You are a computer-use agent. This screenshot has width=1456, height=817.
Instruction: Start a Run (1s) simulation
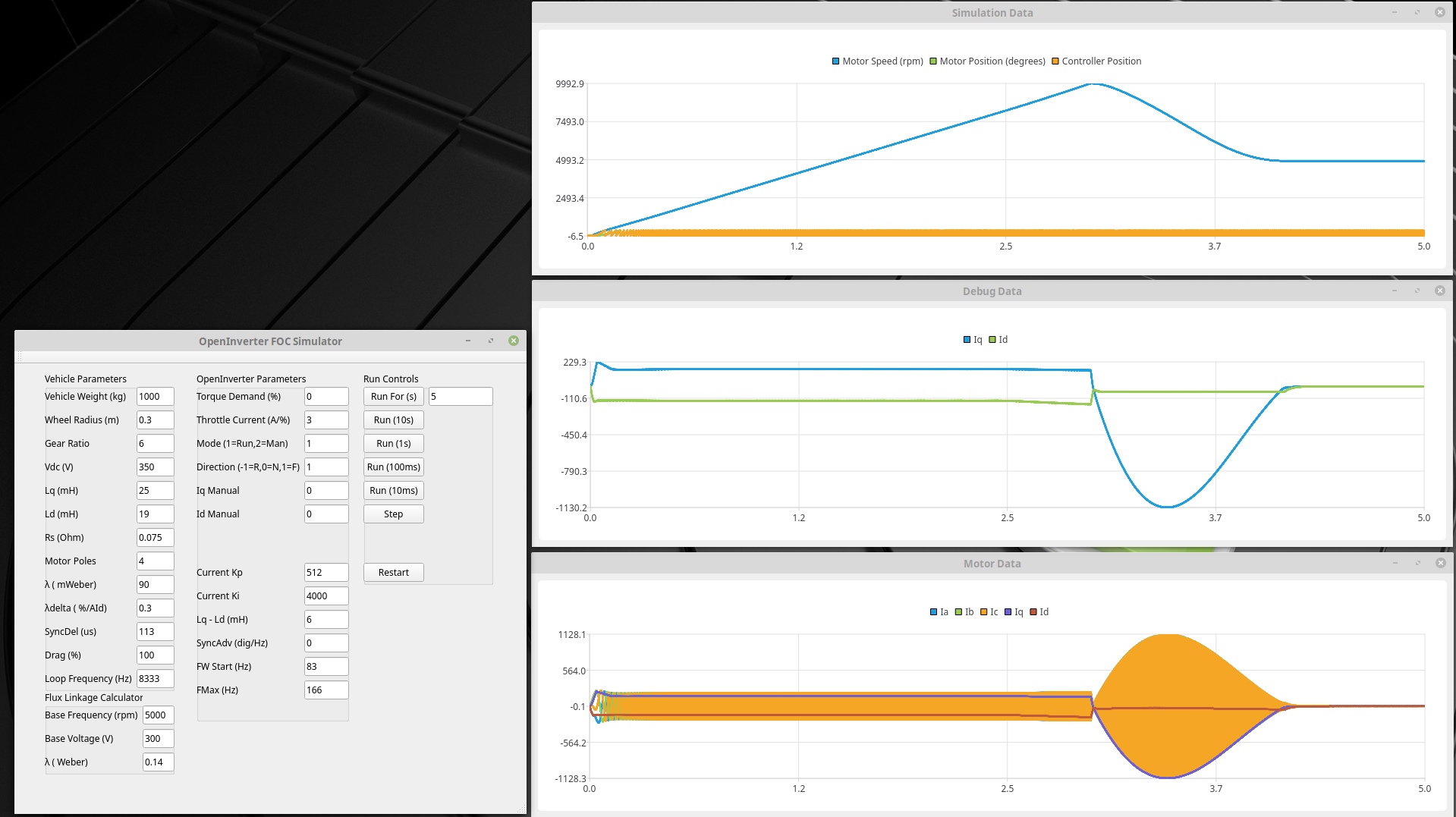tap(393, 444)
